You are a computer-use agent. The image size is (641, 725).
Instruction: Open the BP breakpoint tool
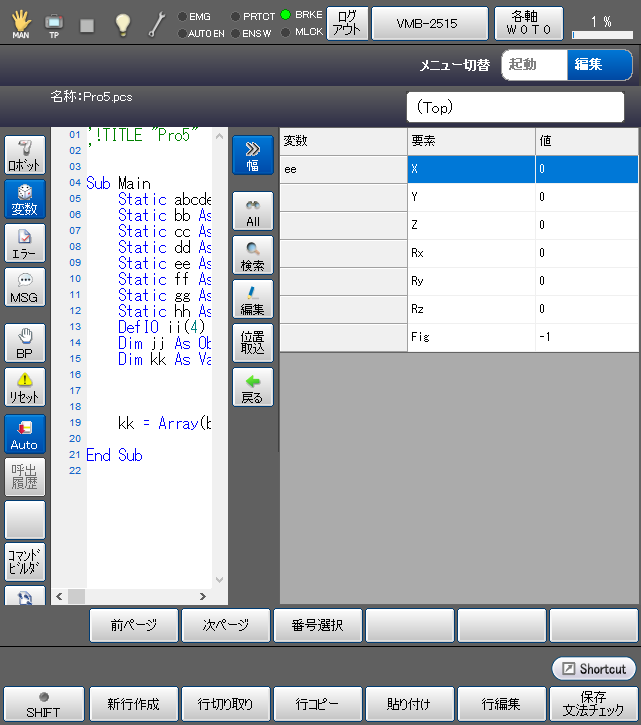coord(25,342)
